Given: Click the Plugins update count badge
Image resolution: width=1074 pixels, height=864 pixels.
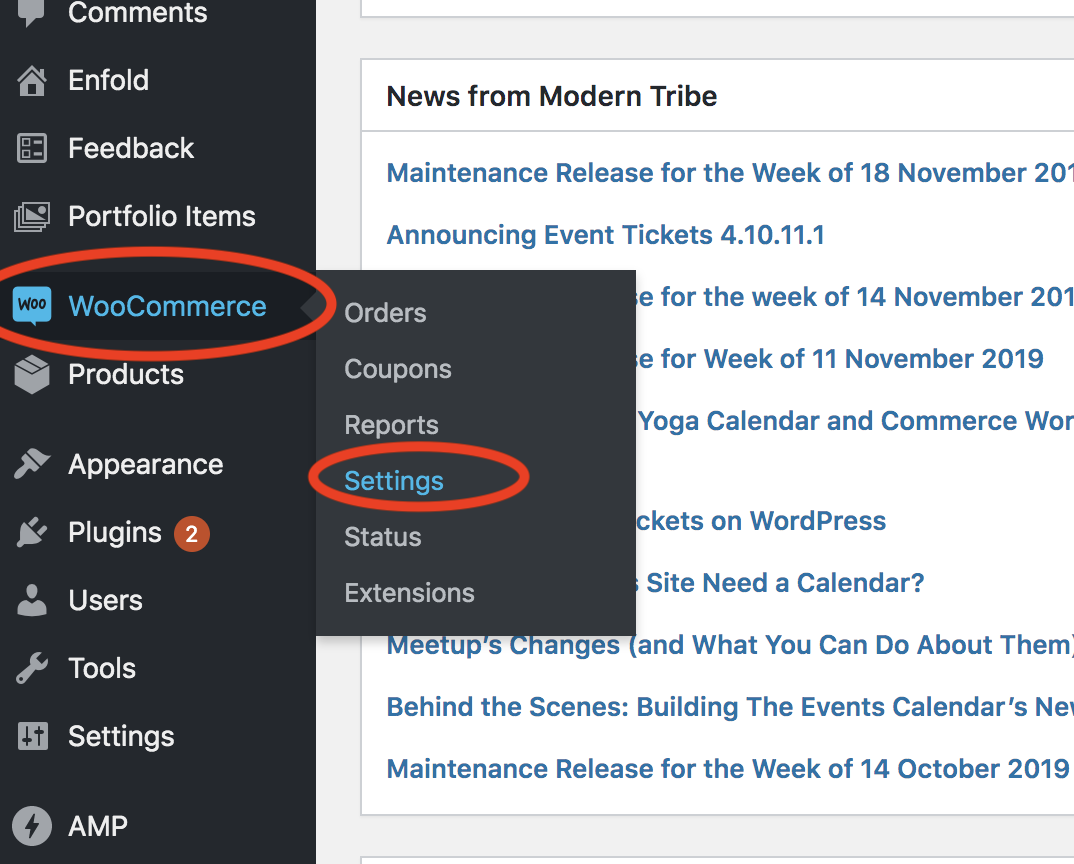Looking at the screenshot, I should [192, 534].
